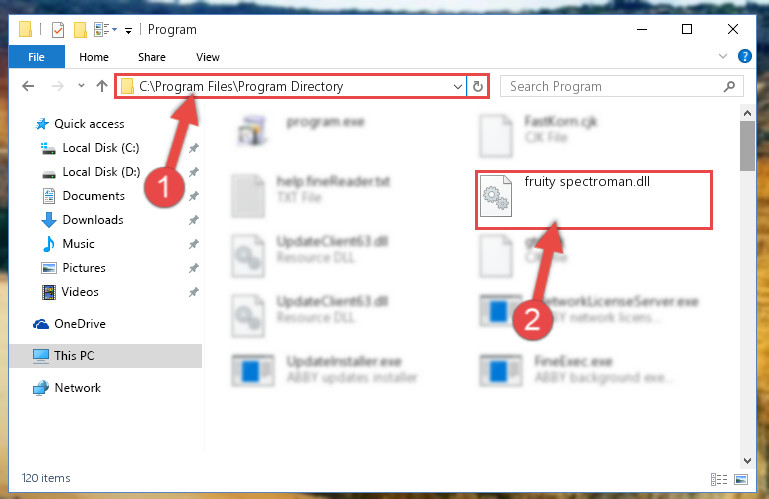Image resolution: width=769 pixels, height=499 pixels.
Task: Open the File menu
Action: tap(36, 57)
